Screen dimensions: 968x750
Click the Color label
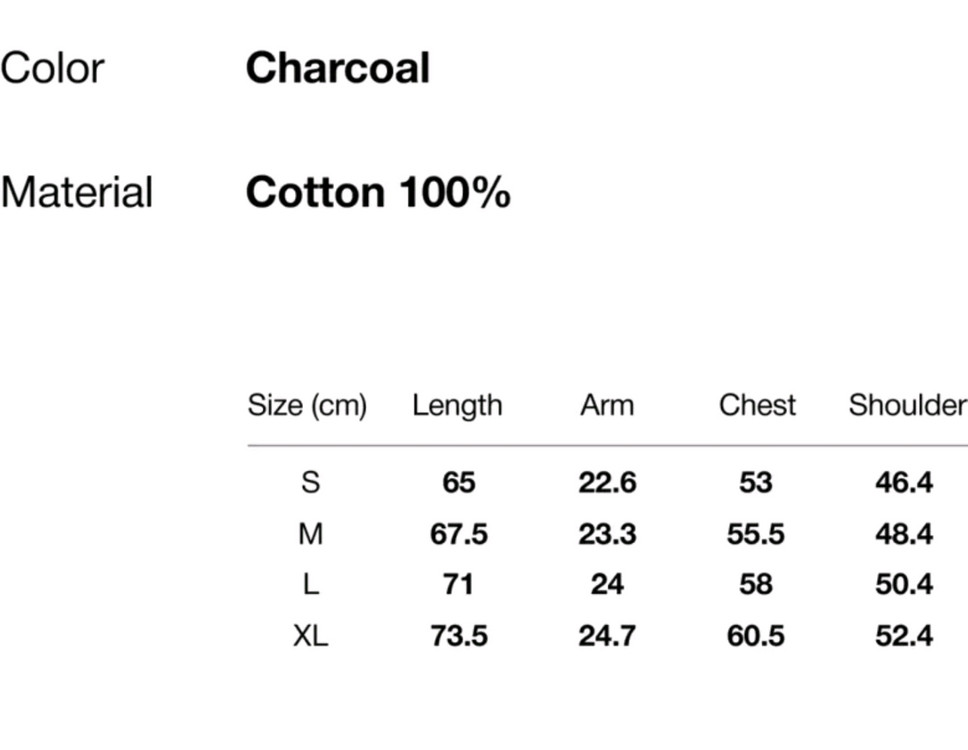pyautogui.click(x=52, y=69)
